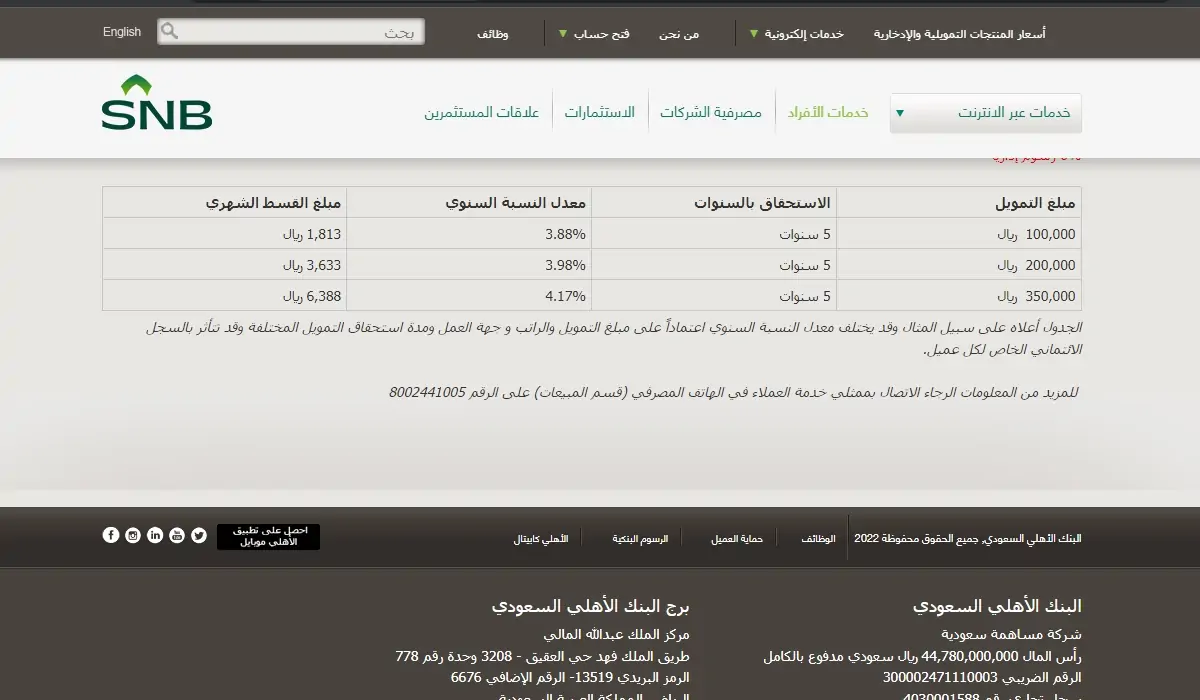Open the خدمات عبر الانترنت dropdown
Screen dimensions: 1200x700
click(986, 113)
